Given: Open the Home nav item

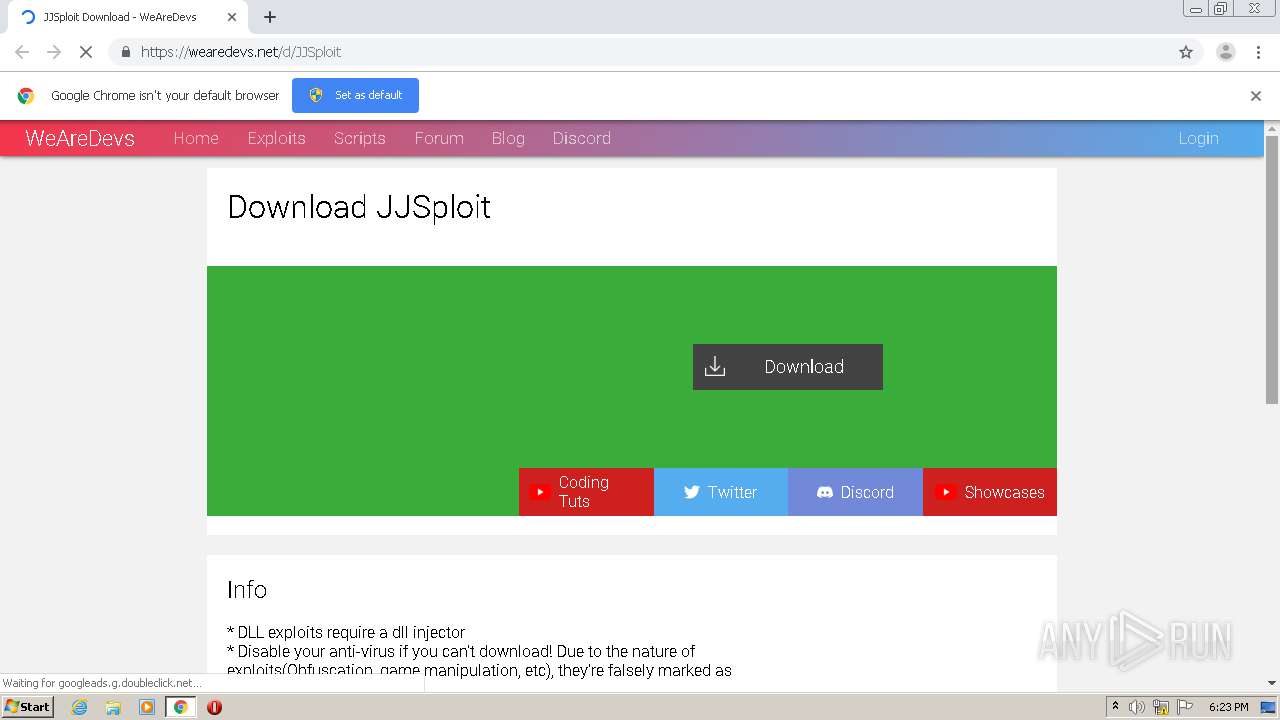Looking at the screenshot, I should (x=196, y=138).
